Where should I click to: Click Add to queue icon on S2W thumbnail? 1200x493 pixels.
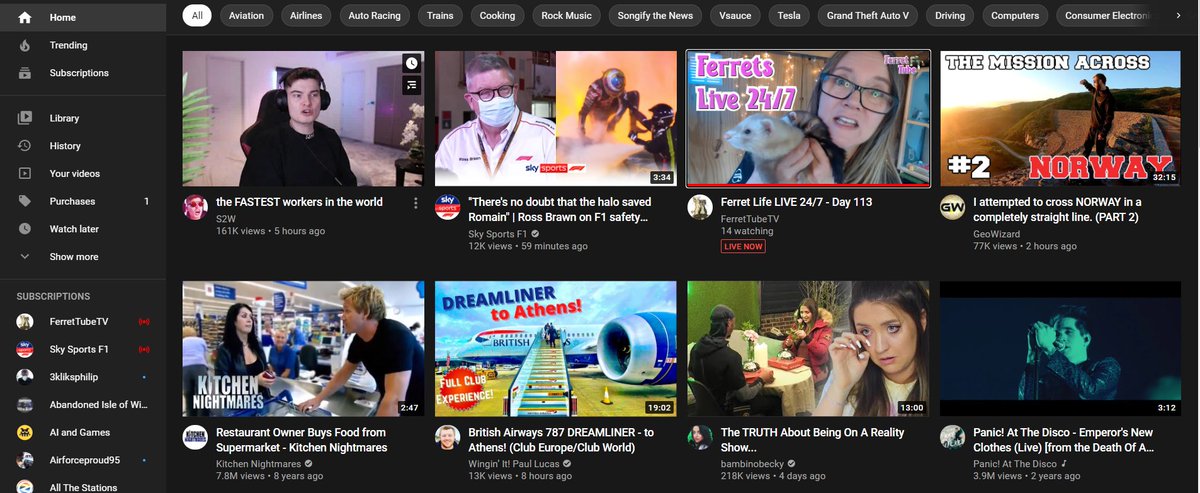tap(411, 86)
